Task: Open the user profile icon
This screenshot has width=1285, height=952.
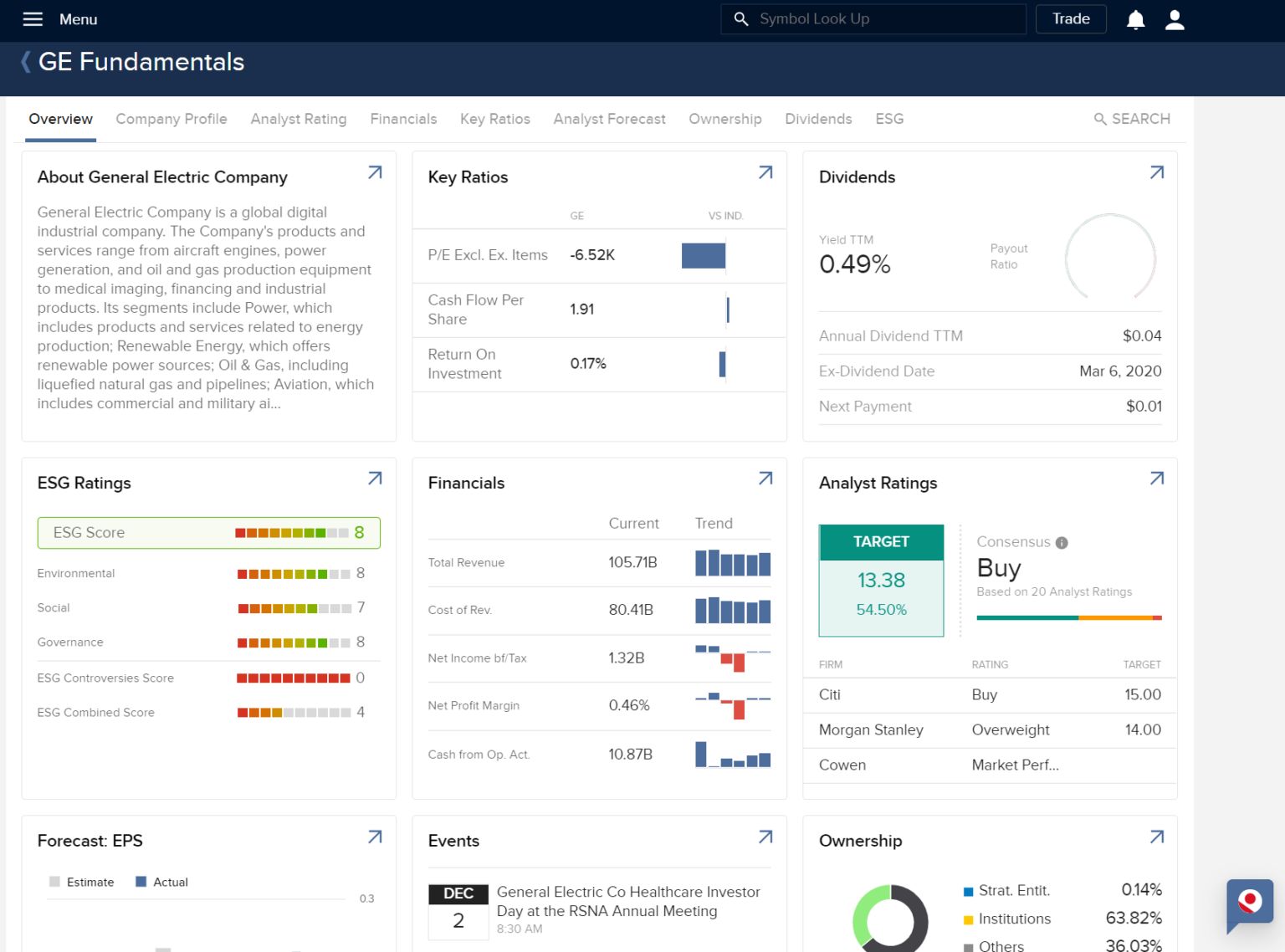Action: (1175, 18)
